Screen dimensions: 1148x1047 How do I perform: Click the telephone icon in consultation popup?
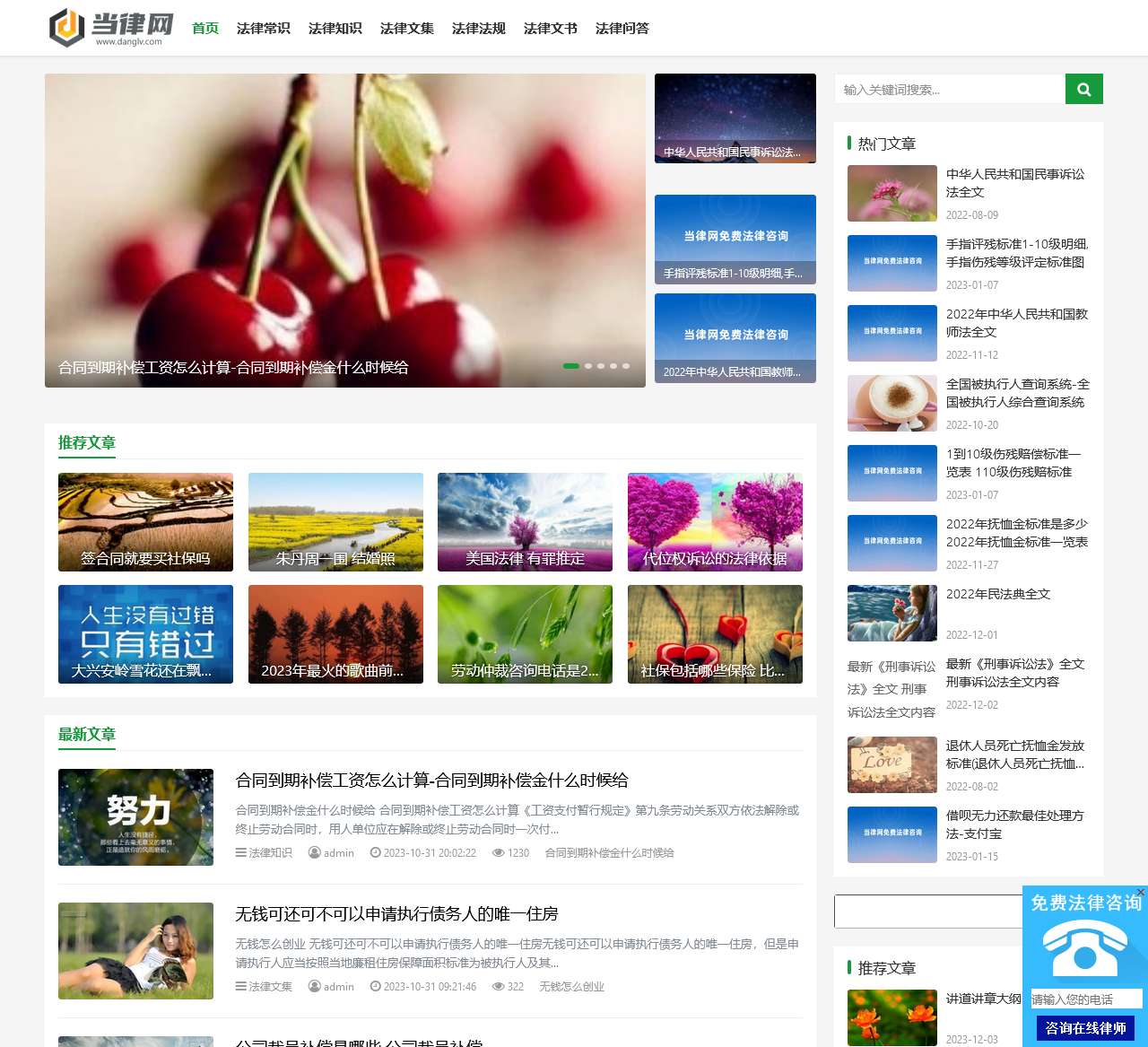(1085, 949)
